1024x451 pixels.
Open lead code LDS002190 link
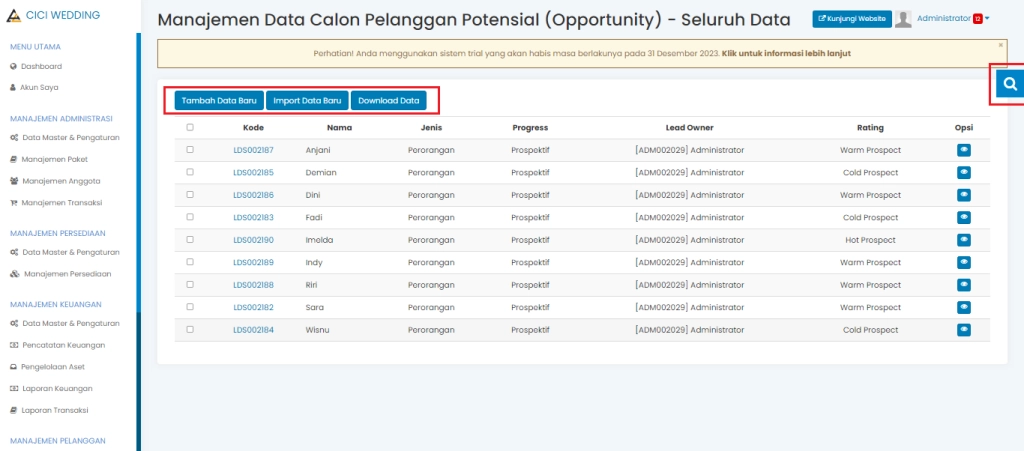(x=253, y=240)
